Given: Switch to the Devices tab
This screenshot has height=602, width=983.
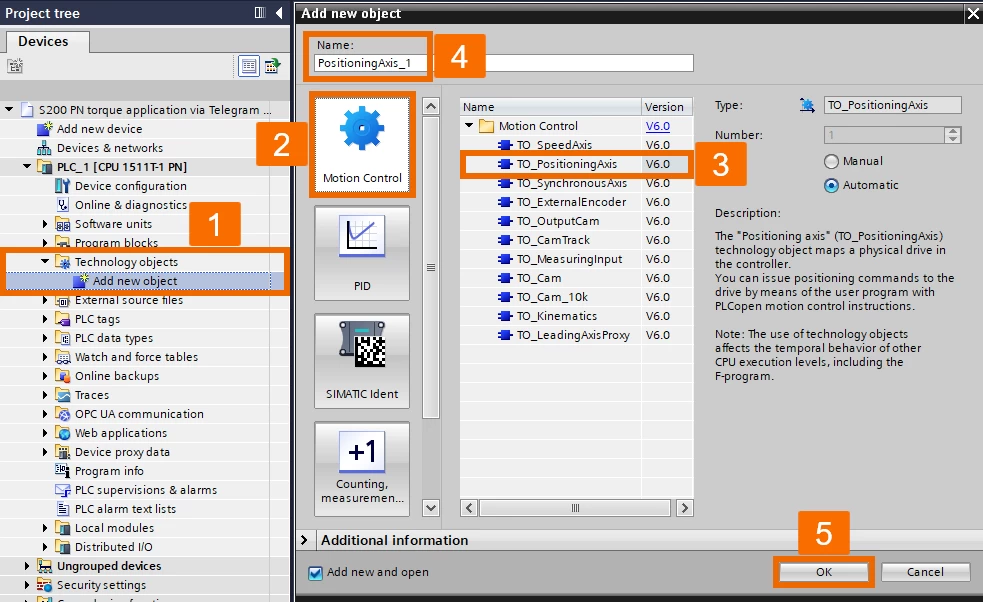Looking at the screenshot, I should pos(43,41).
